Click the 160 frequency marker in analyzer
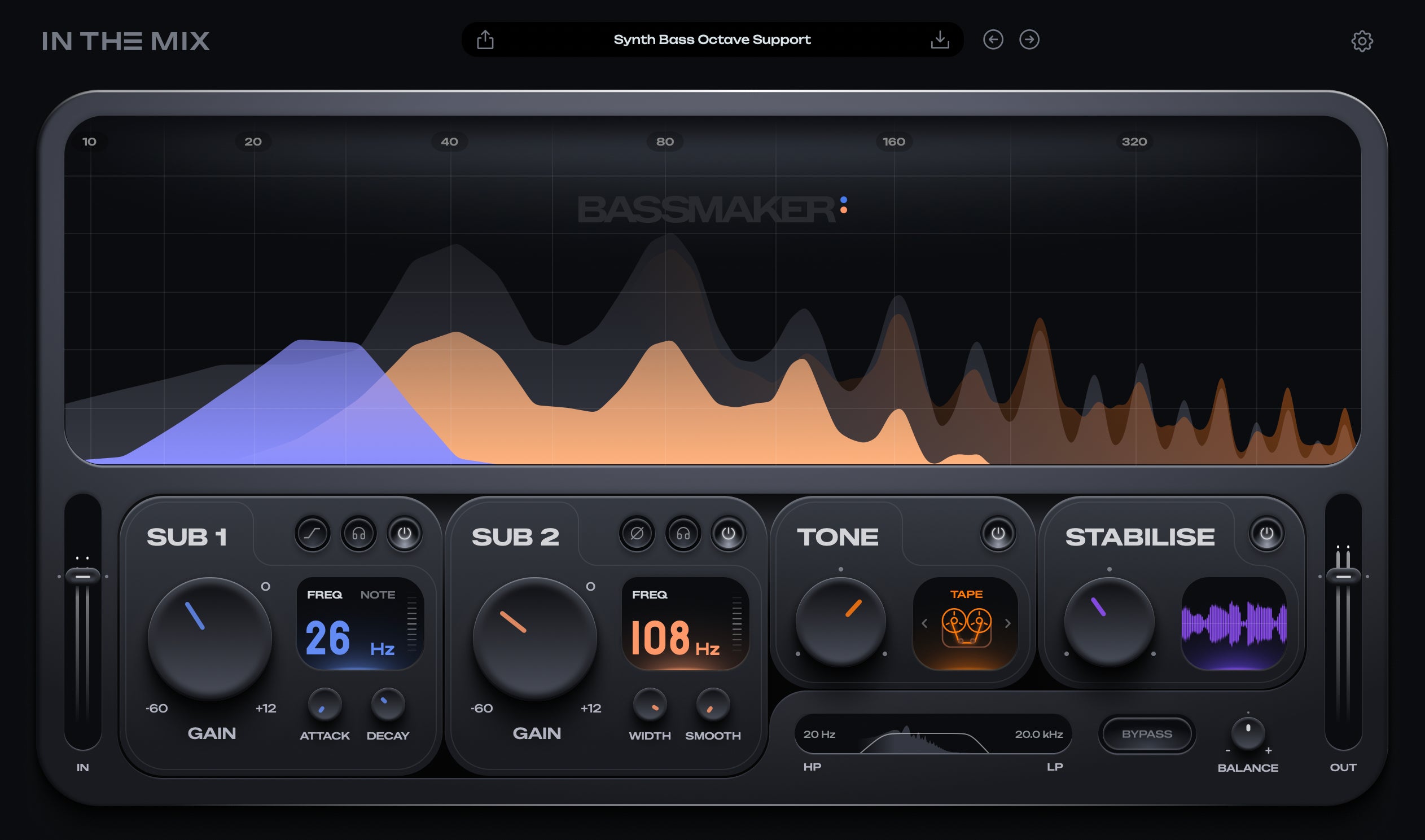The width and height of the screenshot is (1425, 840). tap(894, 142)
